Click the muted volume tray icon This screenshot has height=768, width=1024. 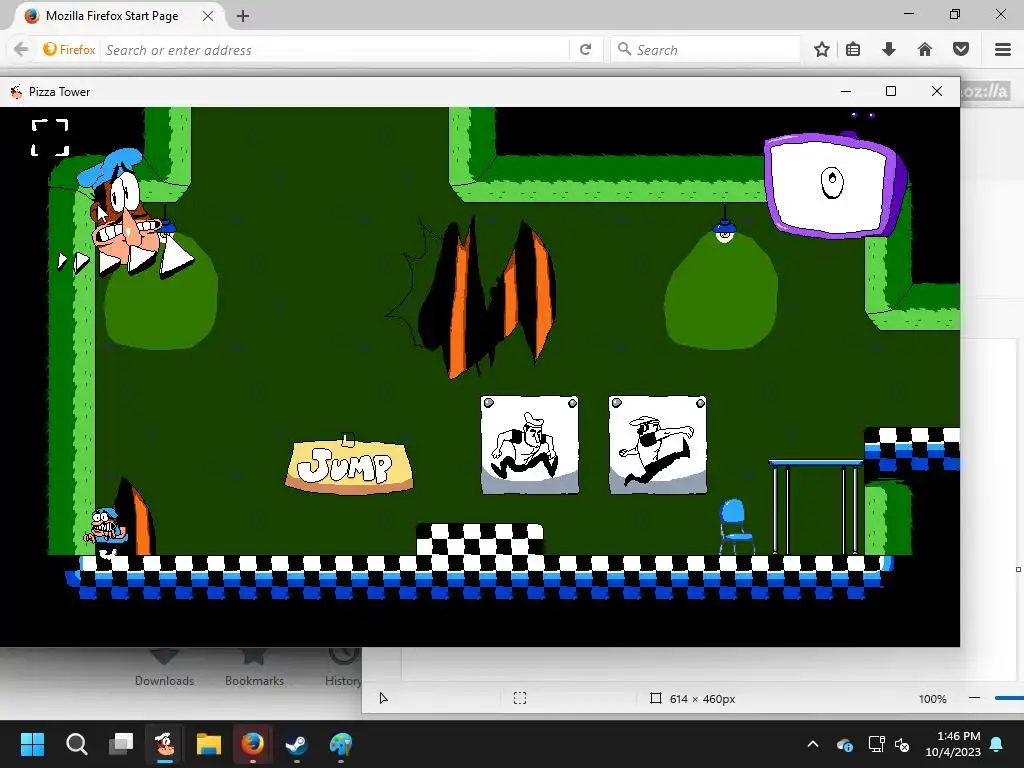tap(903, 744)
